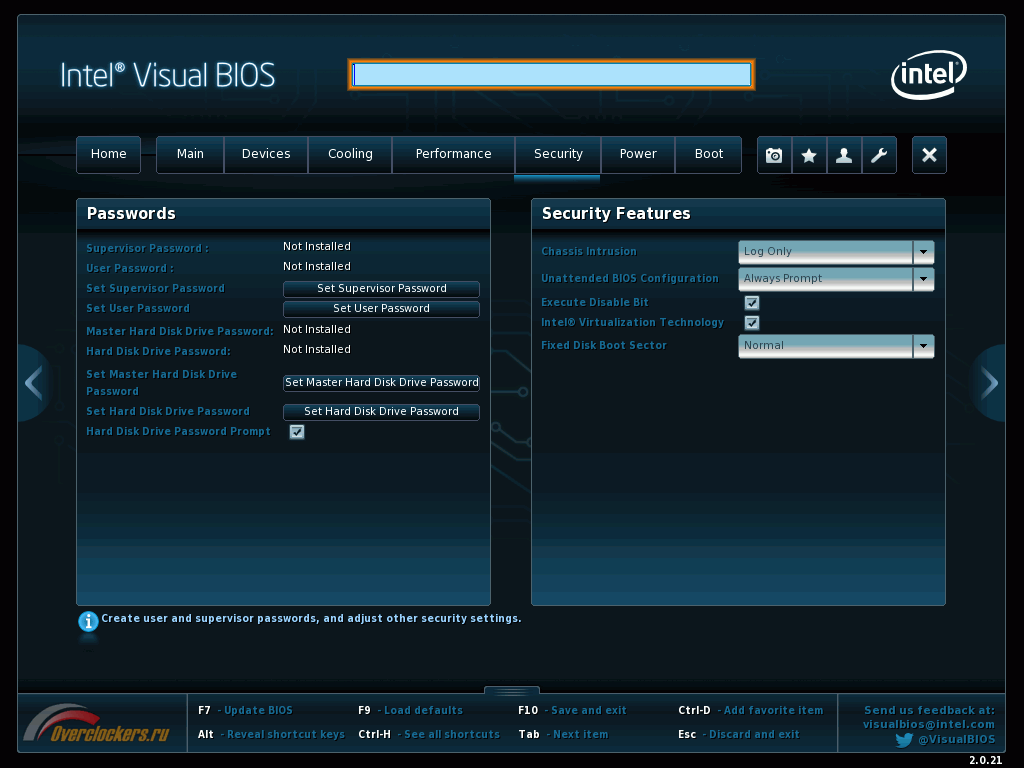Image resolution: width=1024 pixels, height=768 pixels.
Task: Switch to the Boot tab
Action: [709, 155]
